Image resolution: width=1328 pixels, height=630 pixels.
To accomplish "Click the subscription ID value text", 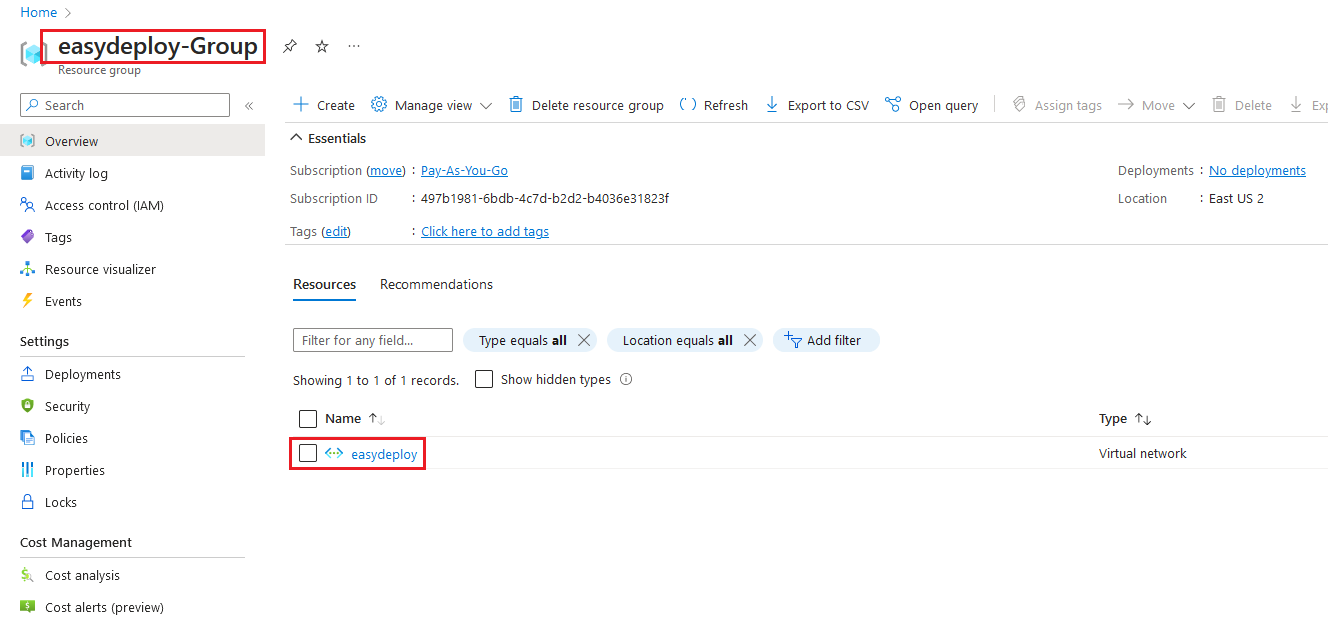I will [x=545, y=198].
